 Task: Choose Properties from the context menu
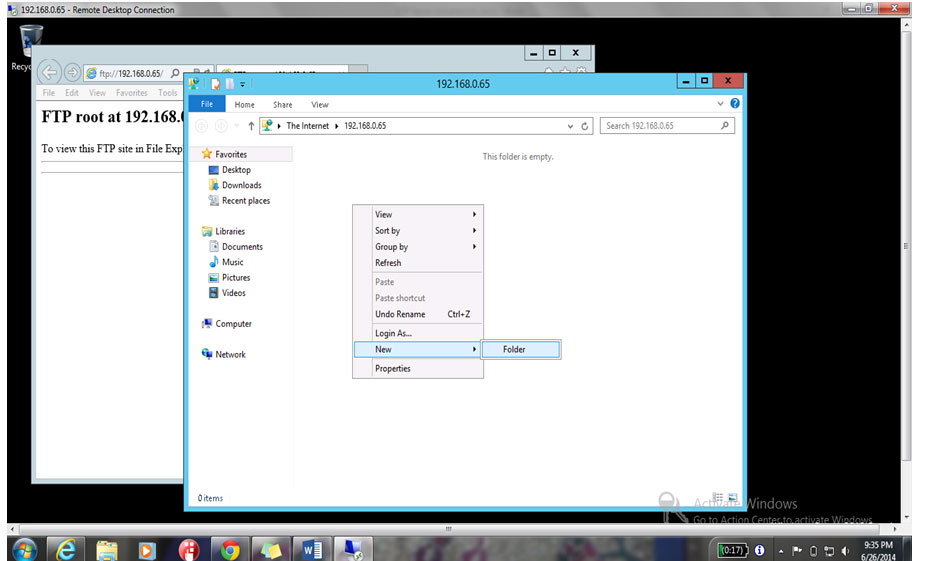(x=418, y=368)
